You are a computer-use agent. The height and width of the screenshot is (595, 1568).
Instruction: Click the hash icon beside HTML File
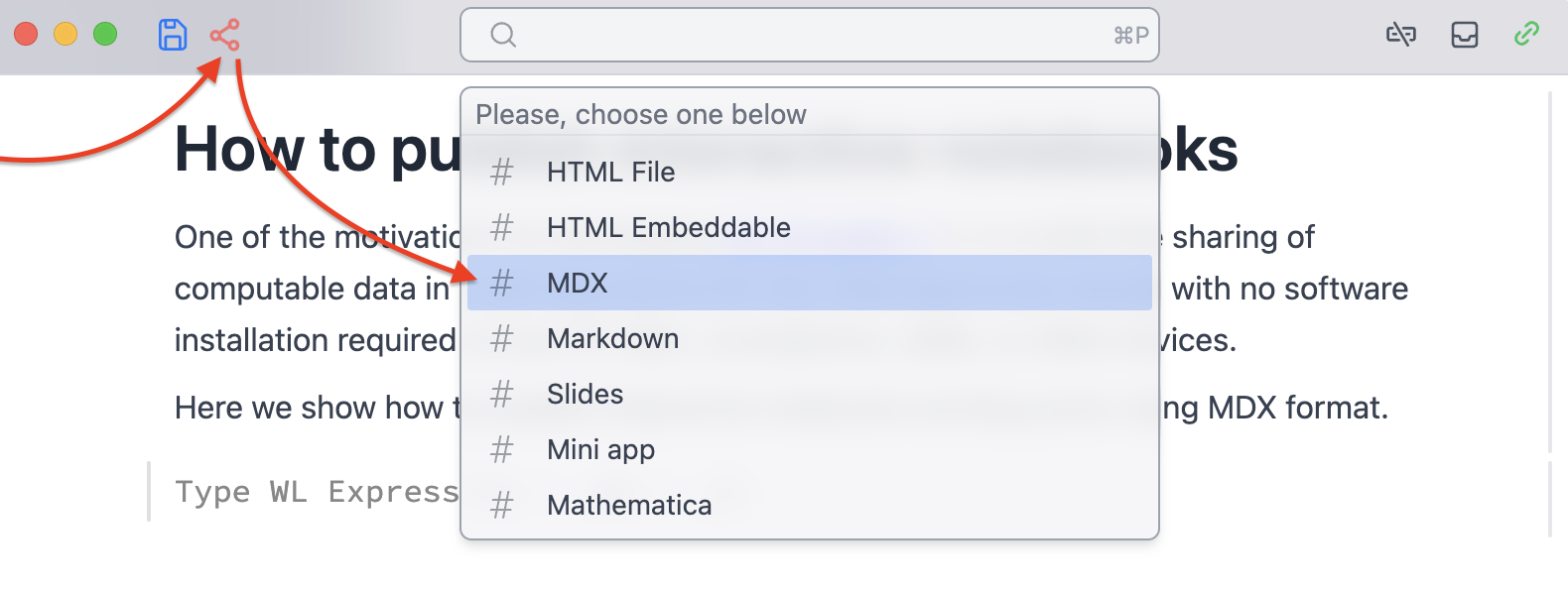click(x=502, y=173)
